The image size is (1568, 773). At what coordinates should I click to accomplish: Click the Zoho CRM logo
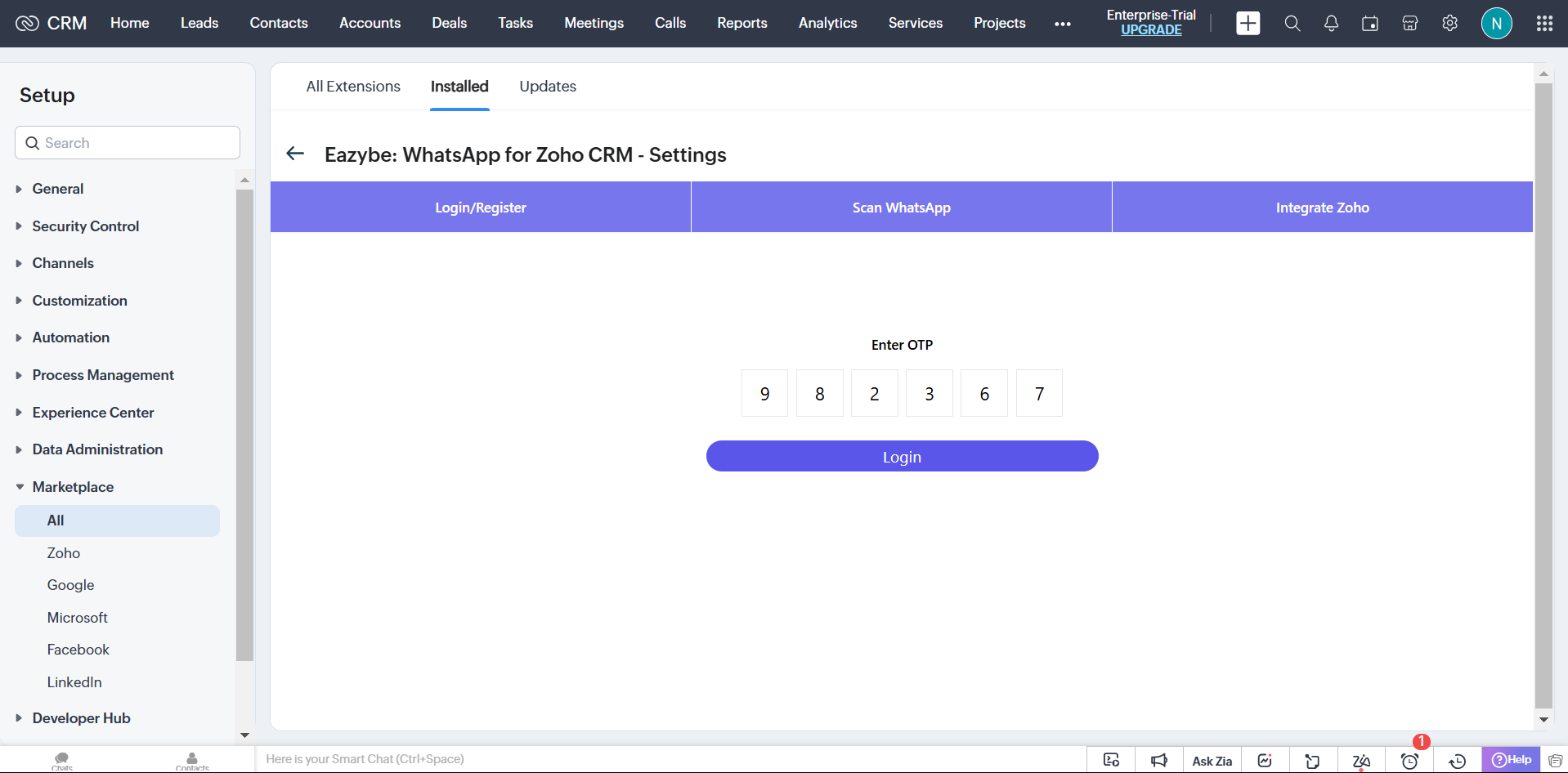tap(51, 23)
